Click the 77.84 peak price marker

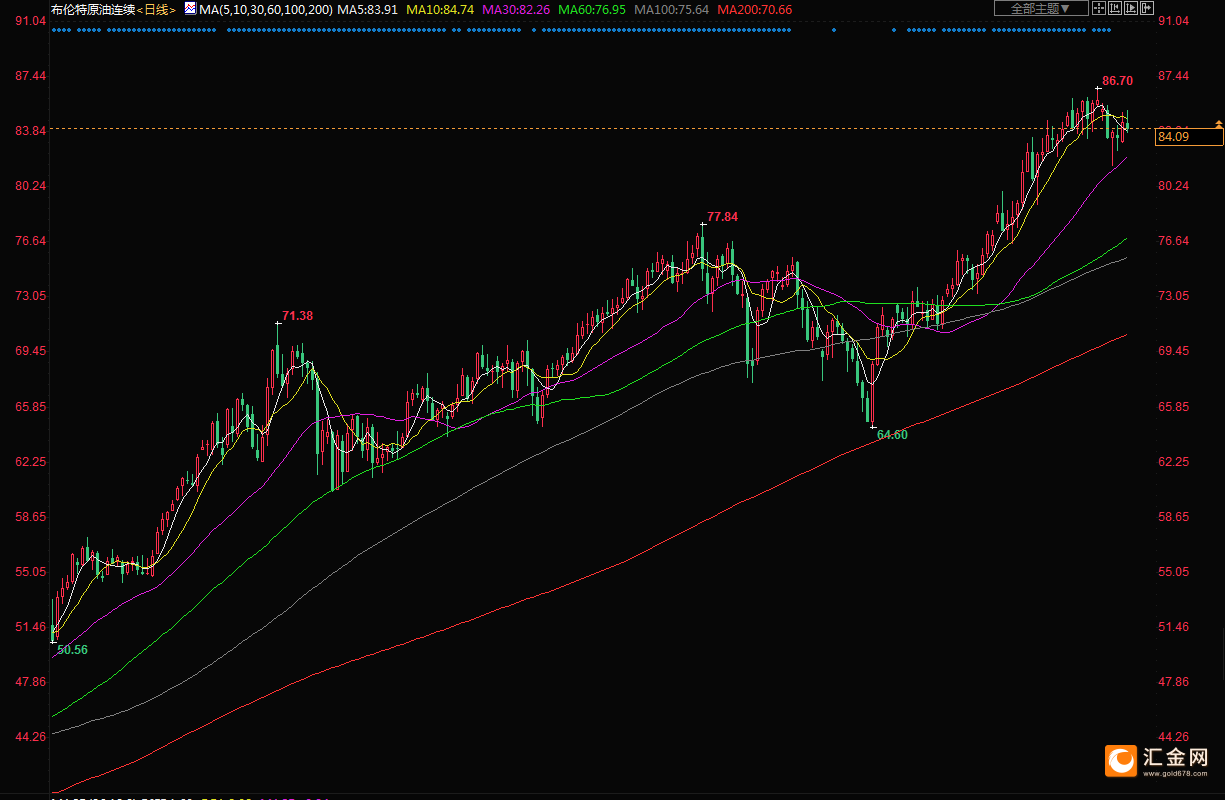(722, 216)
